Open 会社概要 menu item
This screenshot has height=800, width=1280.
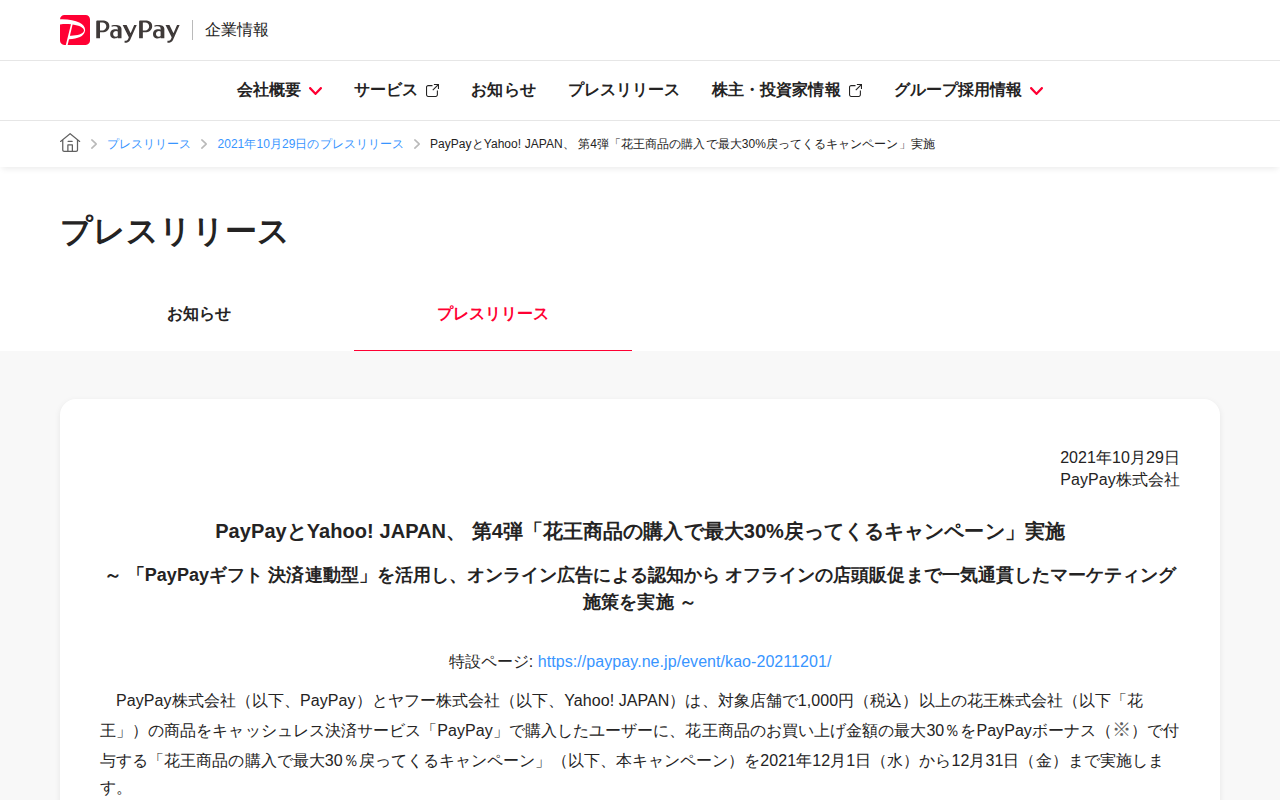pos(268,90)
